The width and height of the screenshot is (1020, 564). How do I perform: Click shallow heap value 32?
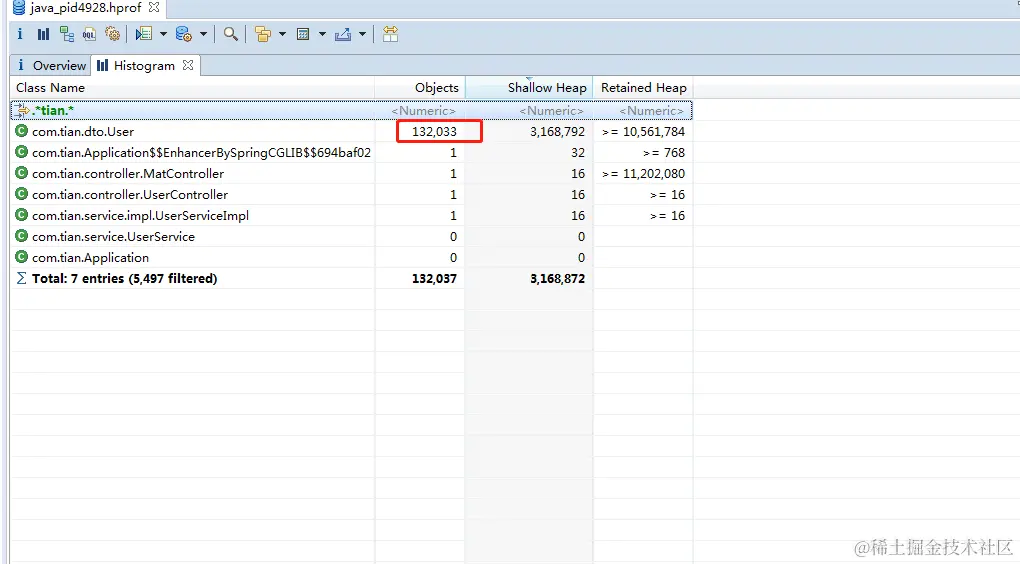[x=578, y=152]
